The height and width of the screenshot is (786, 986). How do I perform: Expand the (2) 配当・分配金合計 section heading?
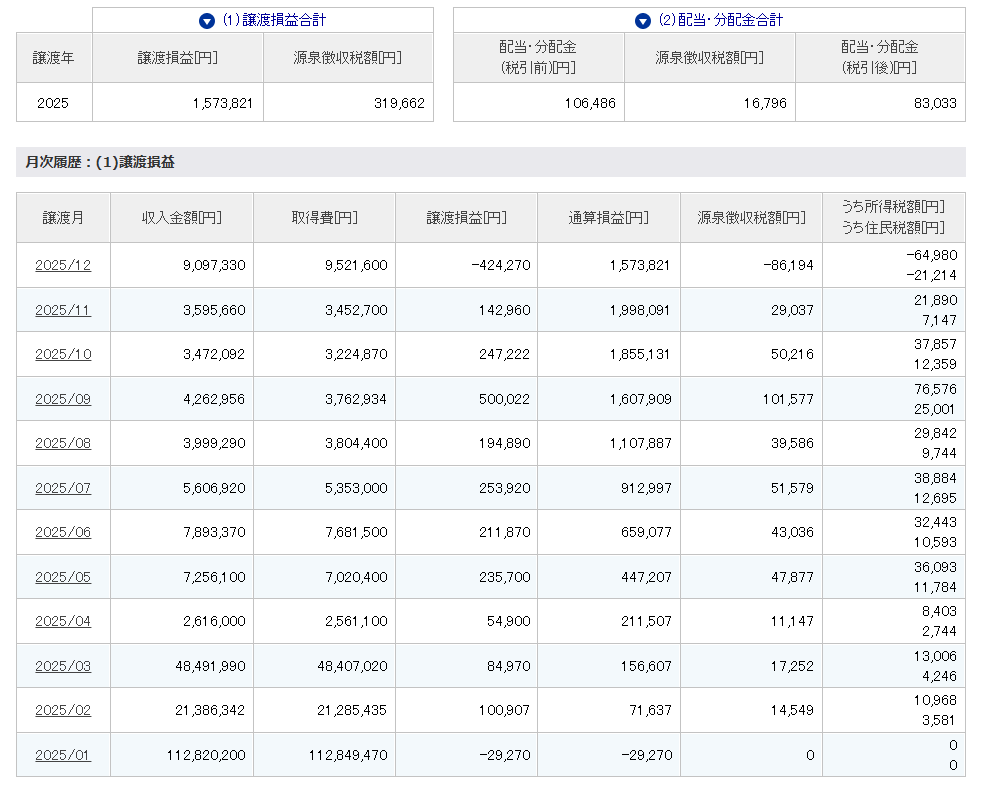(x=719, y=20)
